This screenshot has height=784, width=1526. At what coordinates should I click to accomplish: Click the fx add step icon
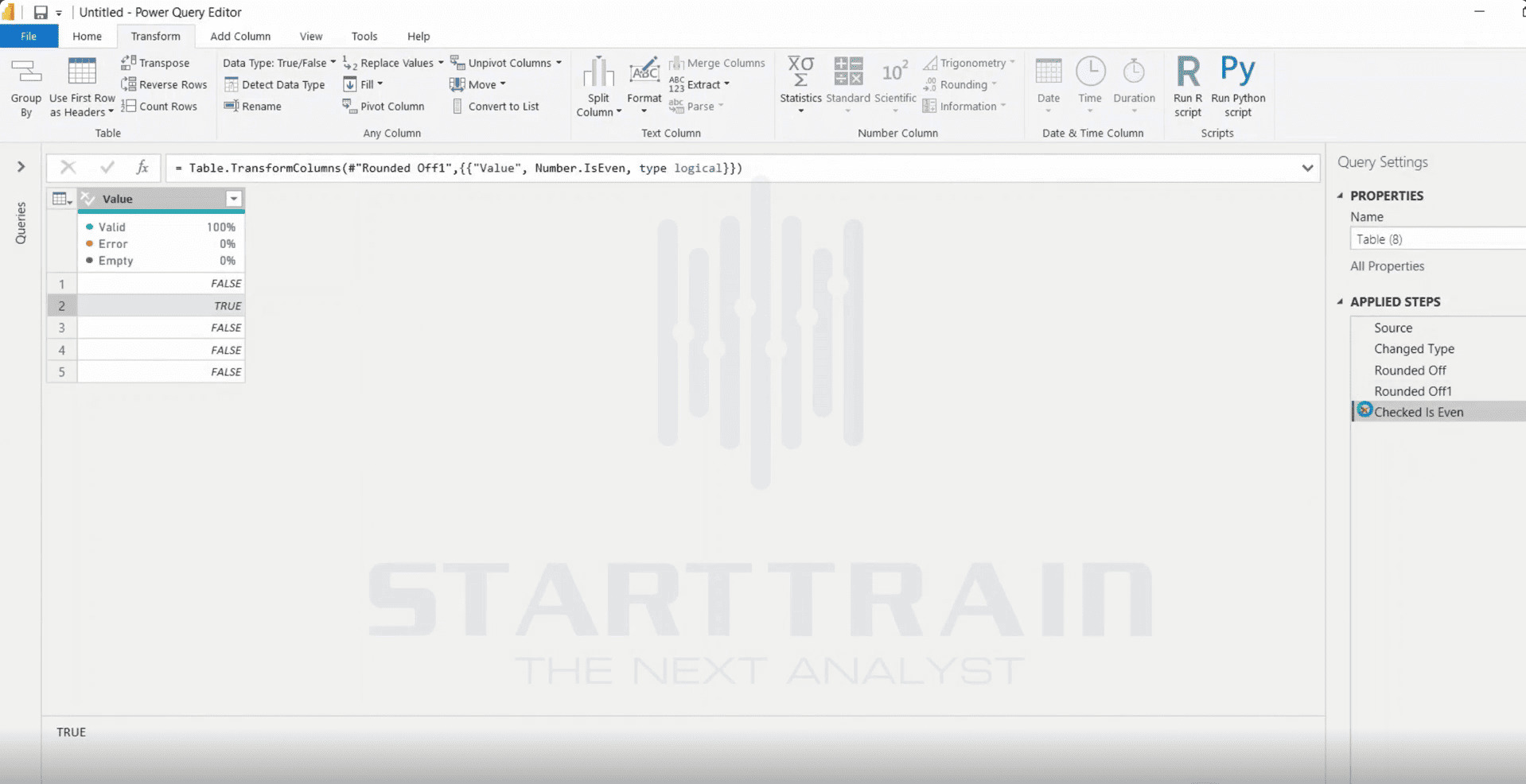[142, 167]
